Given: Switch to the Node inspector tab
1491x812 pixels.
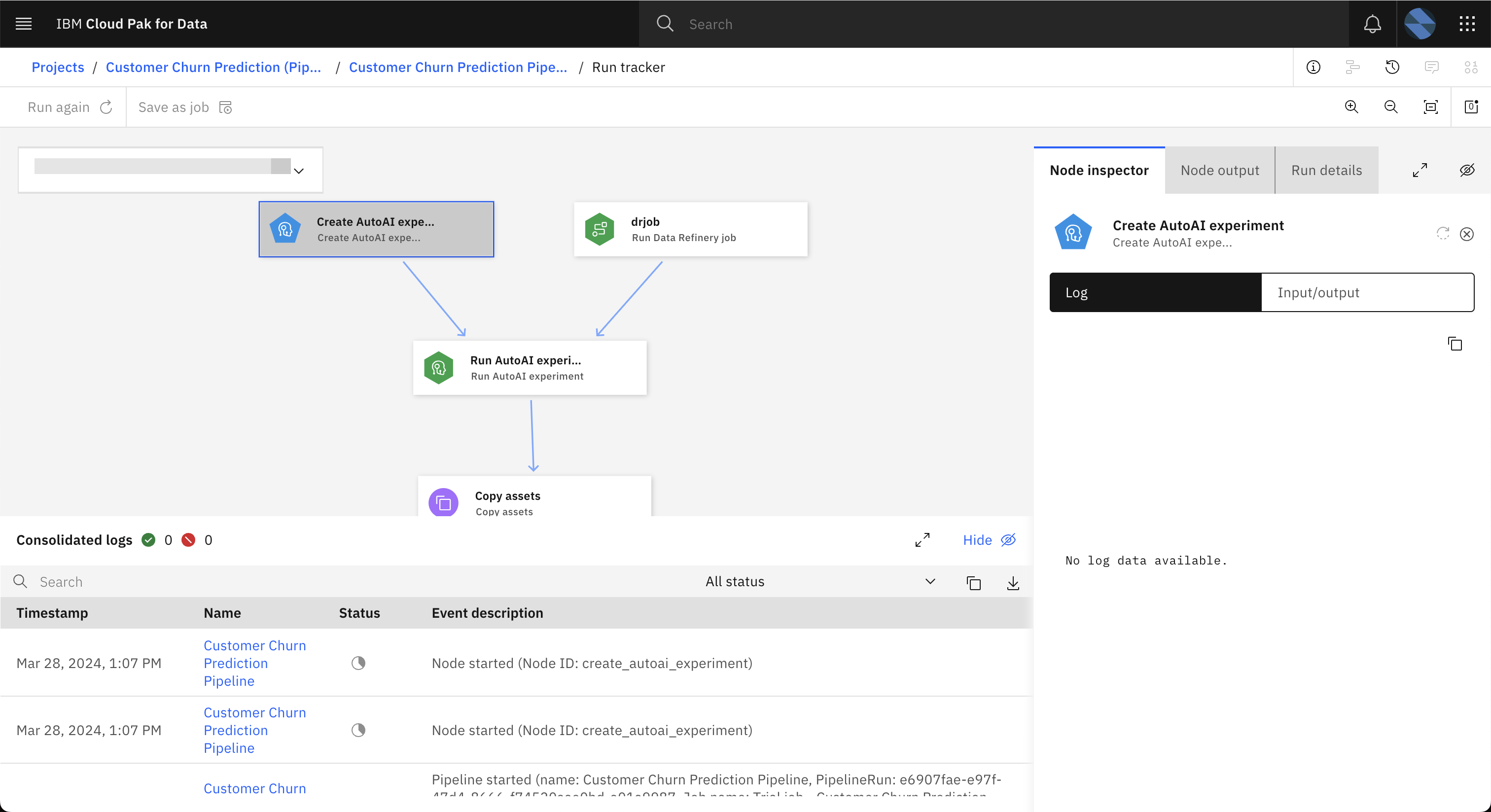Looking at the screenshot, I should (x=1099, y=170).
